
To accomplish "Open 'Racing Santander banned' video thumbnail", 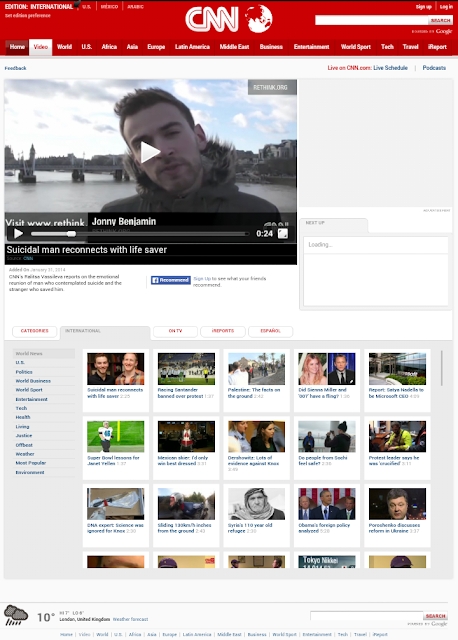I will pos(186,369).
